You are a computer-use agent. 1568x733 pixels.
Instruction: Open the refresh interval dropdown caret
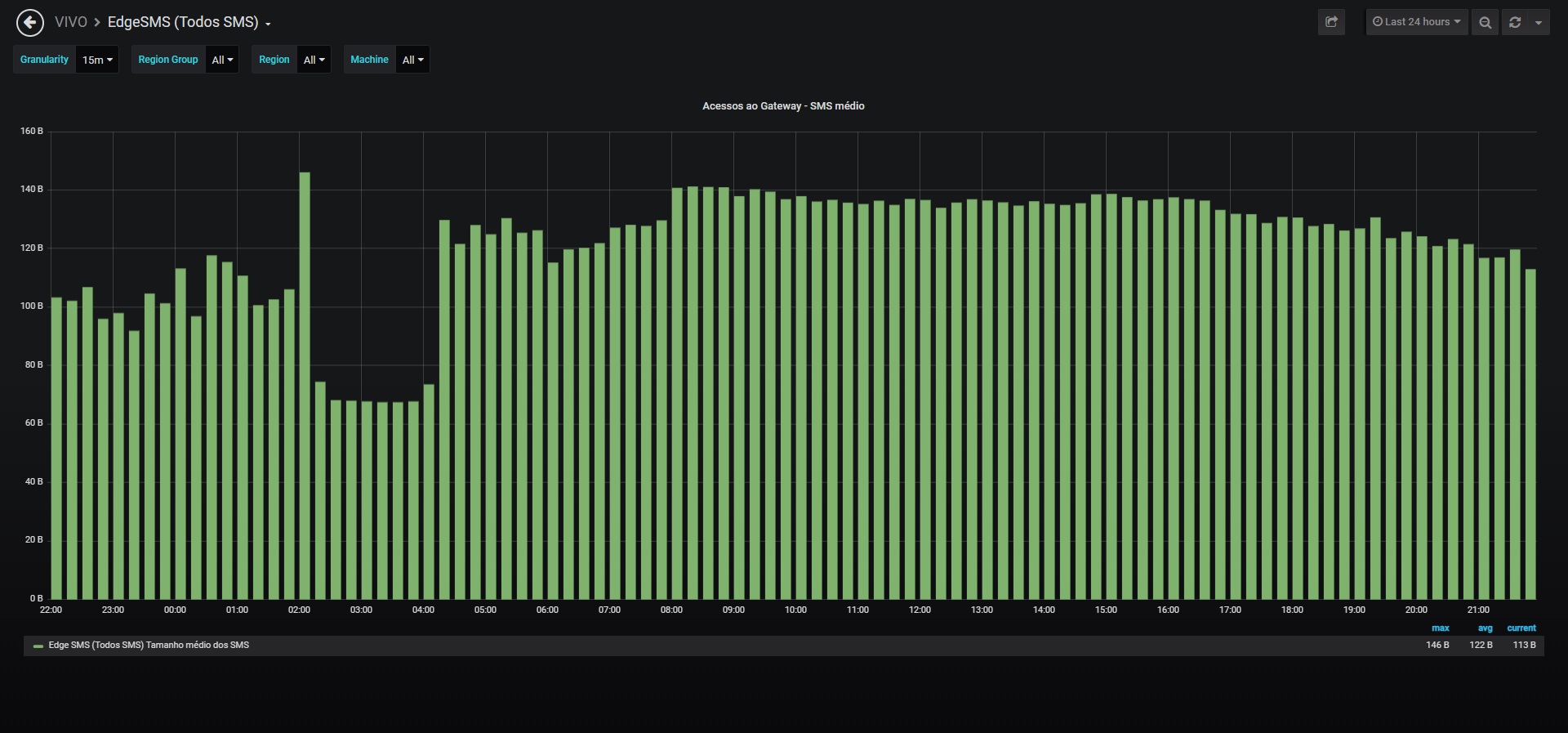[1539, 22]
